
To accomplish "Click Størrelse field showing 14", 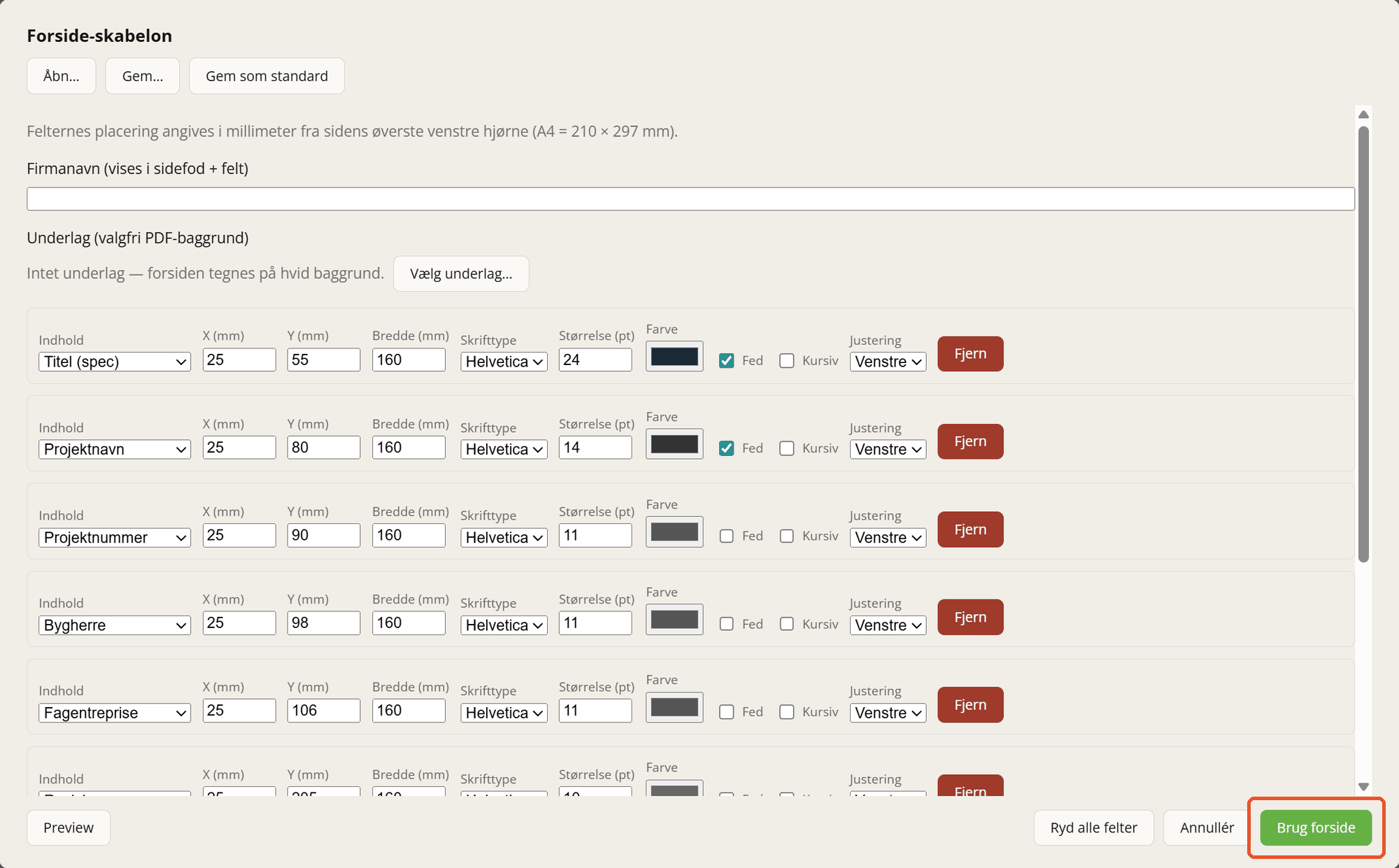I will coord(595,448).
